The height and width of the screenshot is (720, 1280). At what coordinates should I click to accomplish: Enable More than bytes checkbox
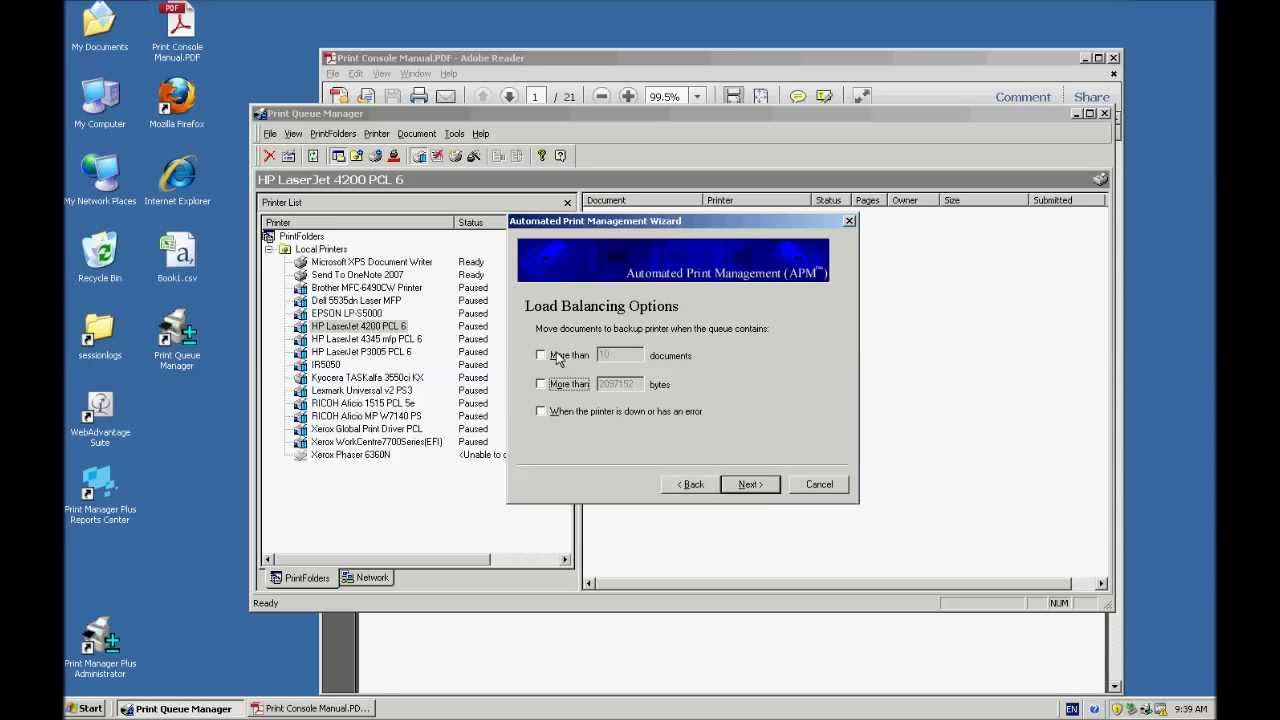[541, 384]
